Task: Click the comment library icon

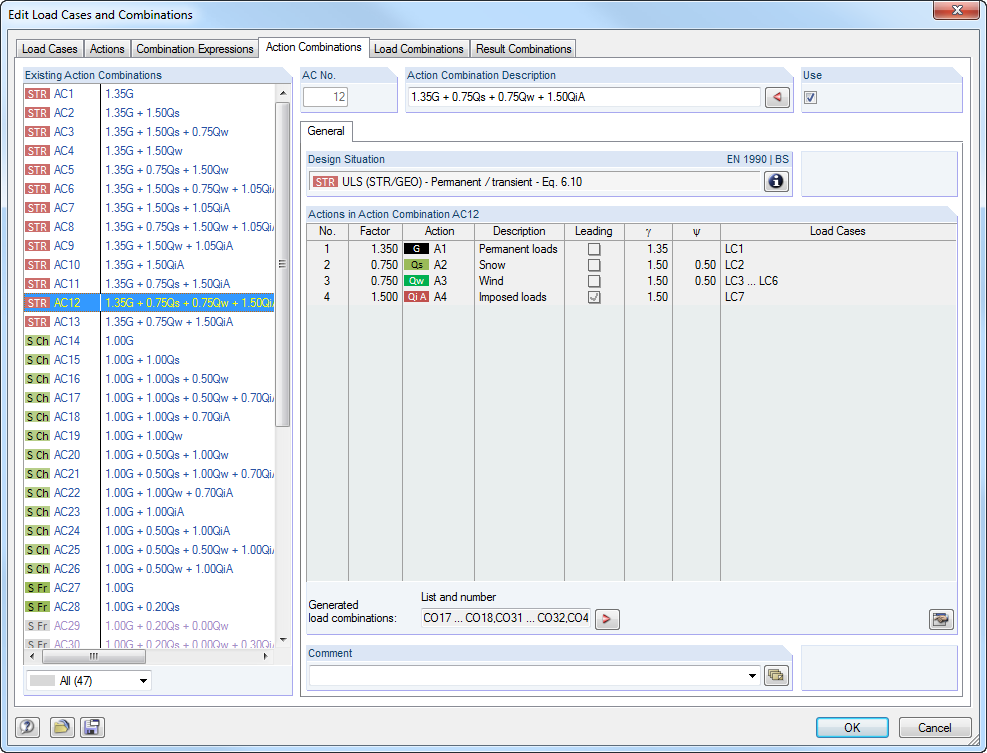Action: coord(776,676)
